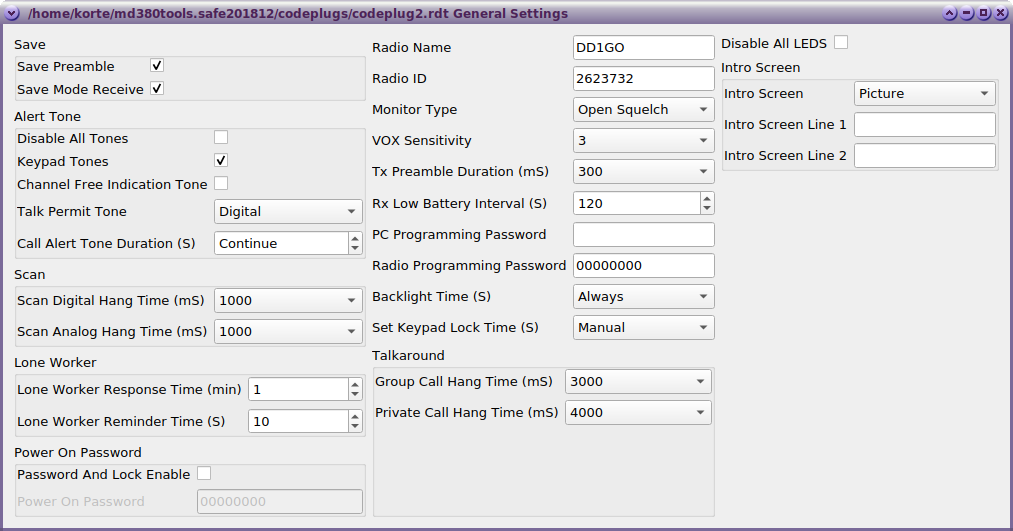Open the Talk Permit Tone dropdown
Viewport: 1013px width, 531px height.
click(x=288, y=212)
